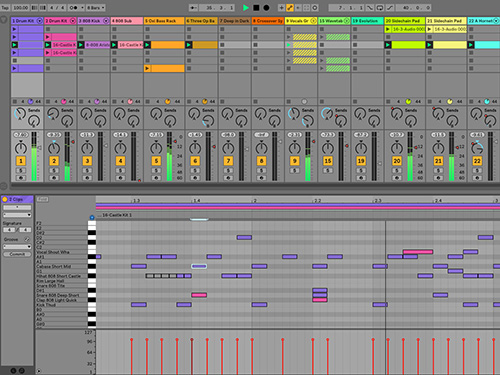Launch the first 16-3-Audio clip in track 20

pyautogui.click(x=388, y=29)
